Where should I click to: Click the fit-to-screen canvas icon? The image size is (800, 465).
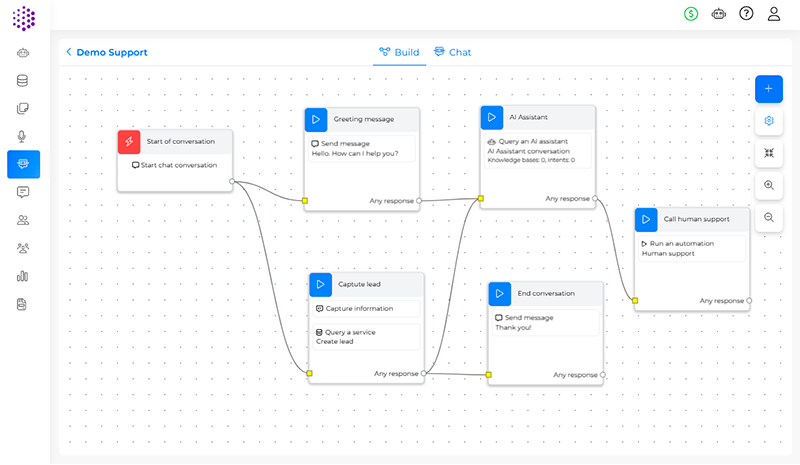(x=768, y=153)
